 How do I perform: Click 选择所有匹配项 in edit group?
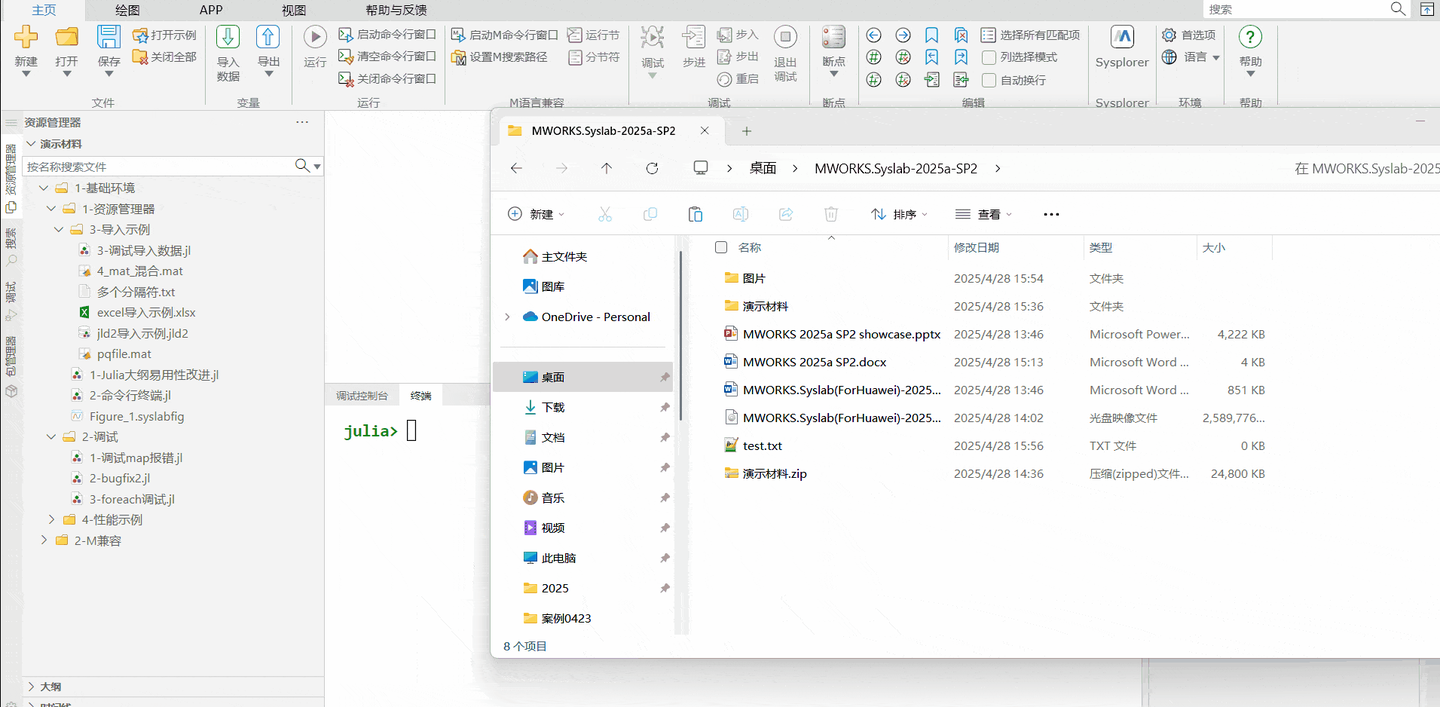pos(1031,35)
